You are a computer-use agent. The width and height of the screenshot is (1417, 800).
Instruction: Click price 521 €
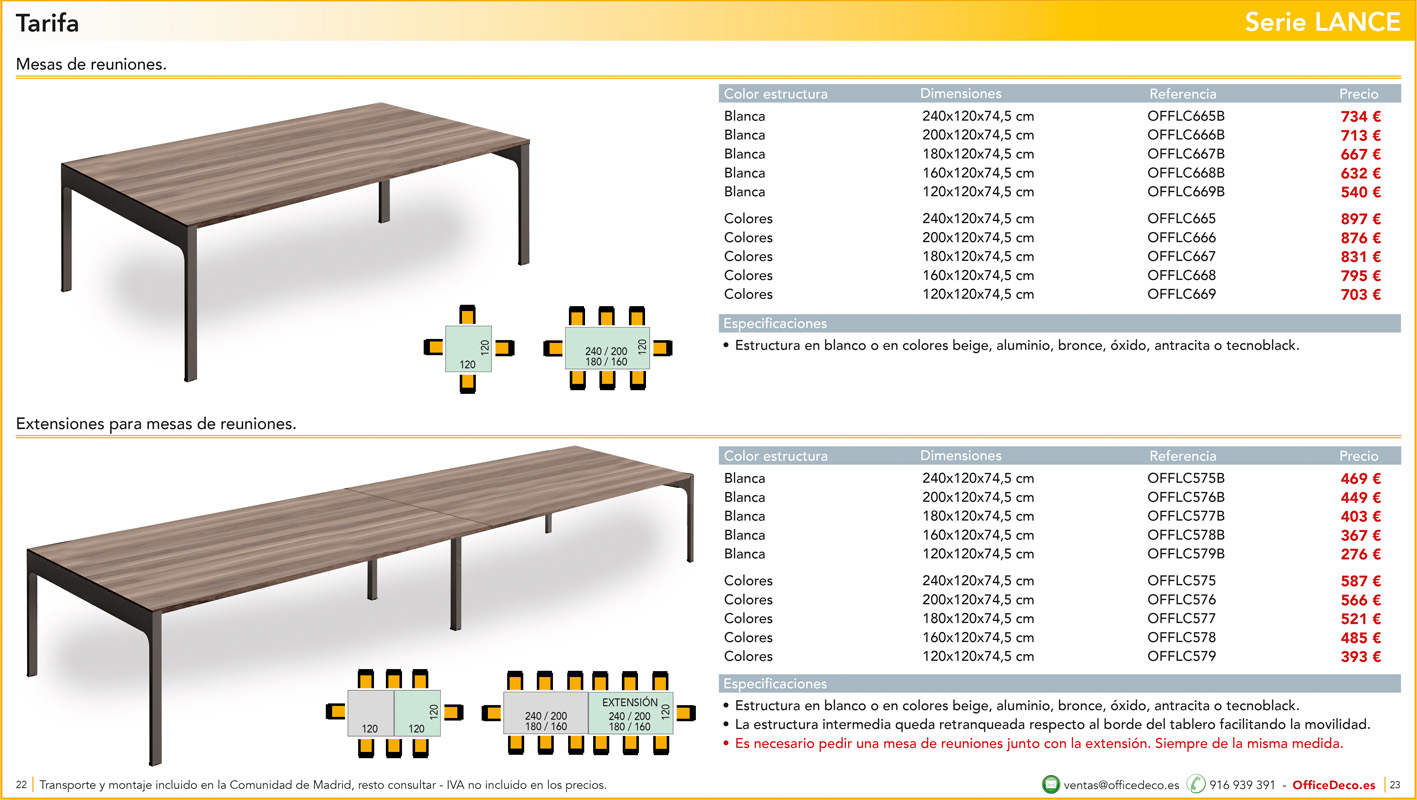[1361, 619]
